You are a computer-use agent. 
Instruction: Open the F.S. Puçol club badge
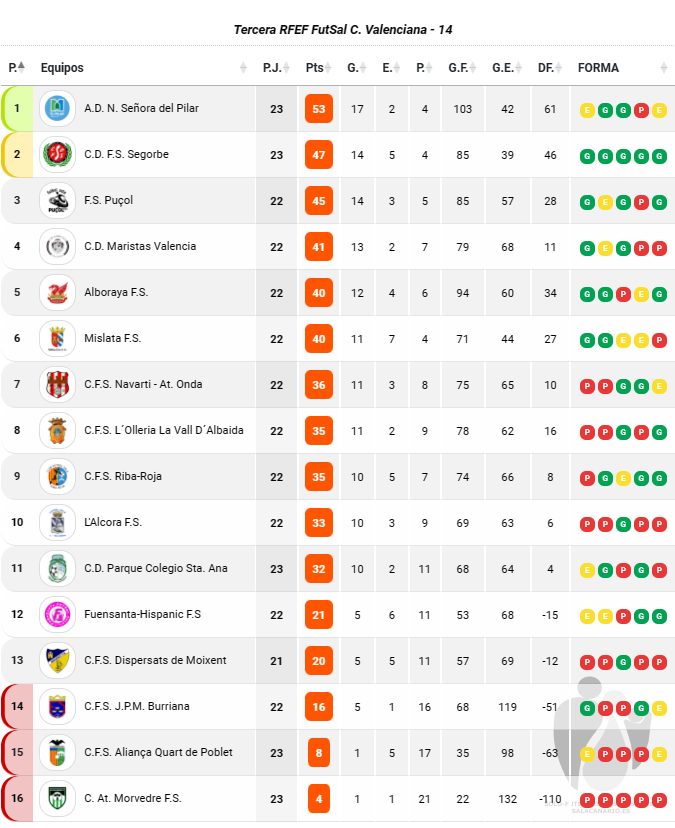57,201
